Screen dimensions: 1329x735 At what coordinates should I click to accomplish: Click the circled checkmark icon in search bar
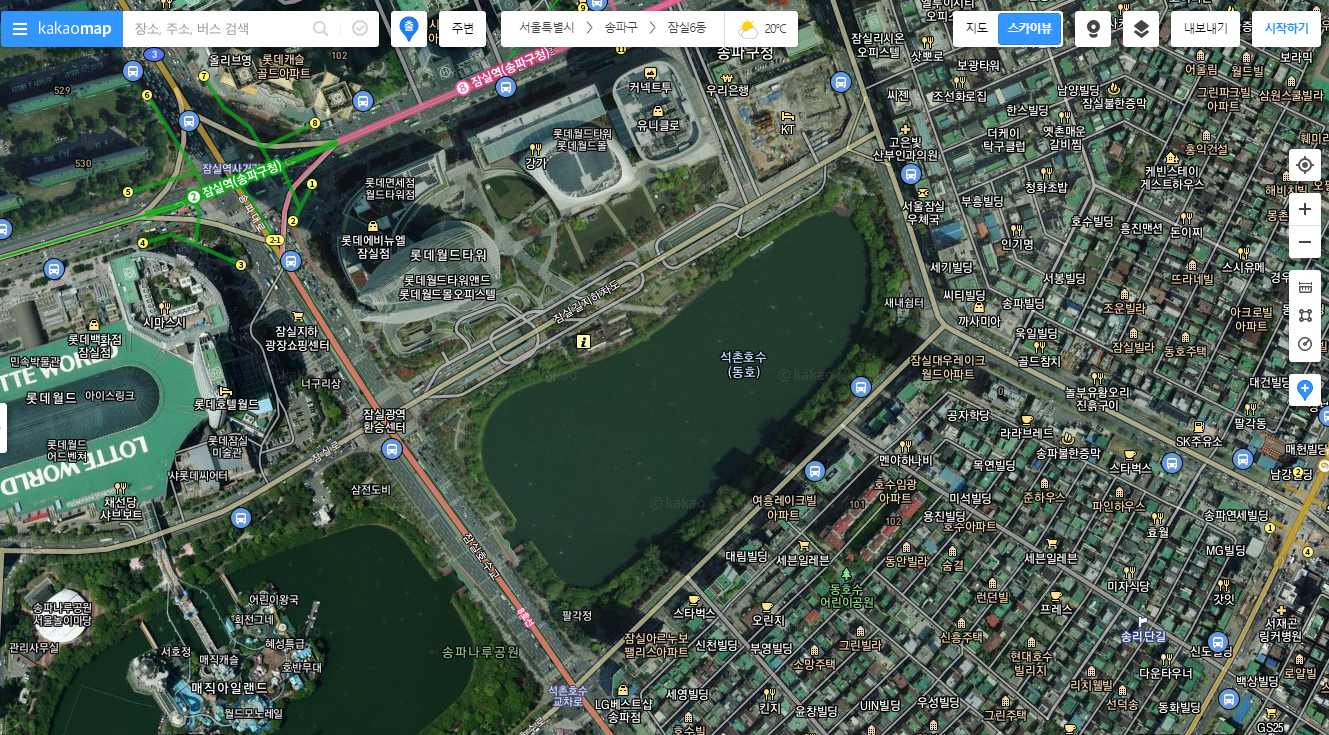click(x=360, y=29)
